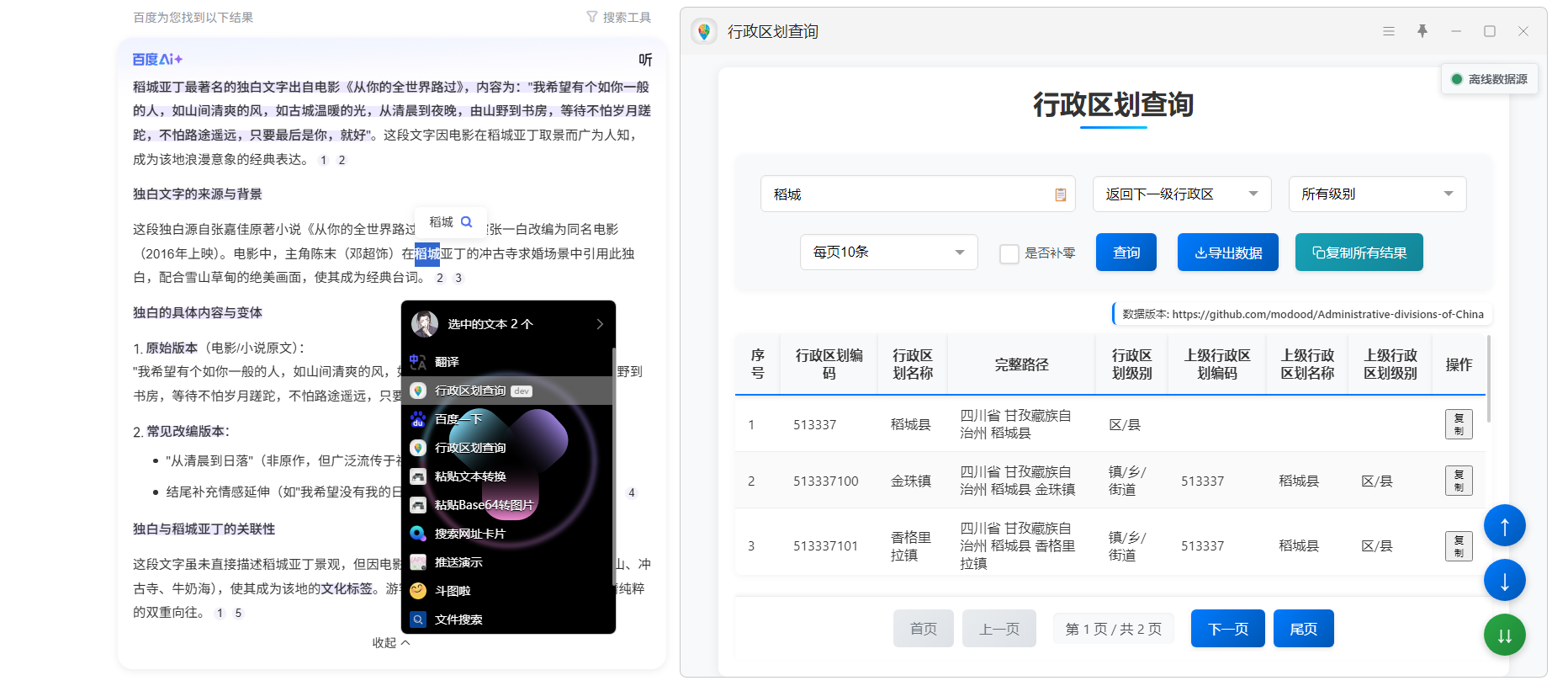Open the GitHub 数据版本 link

tap(1327, 315)
